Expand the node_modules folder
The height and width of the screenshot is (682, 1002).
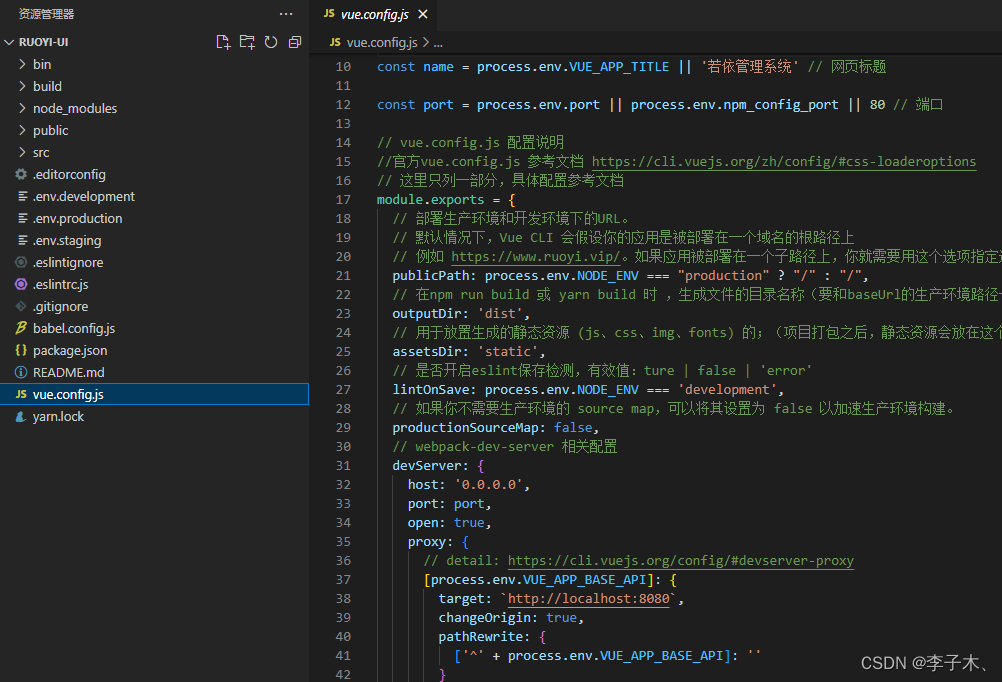[x=22, y=108]
